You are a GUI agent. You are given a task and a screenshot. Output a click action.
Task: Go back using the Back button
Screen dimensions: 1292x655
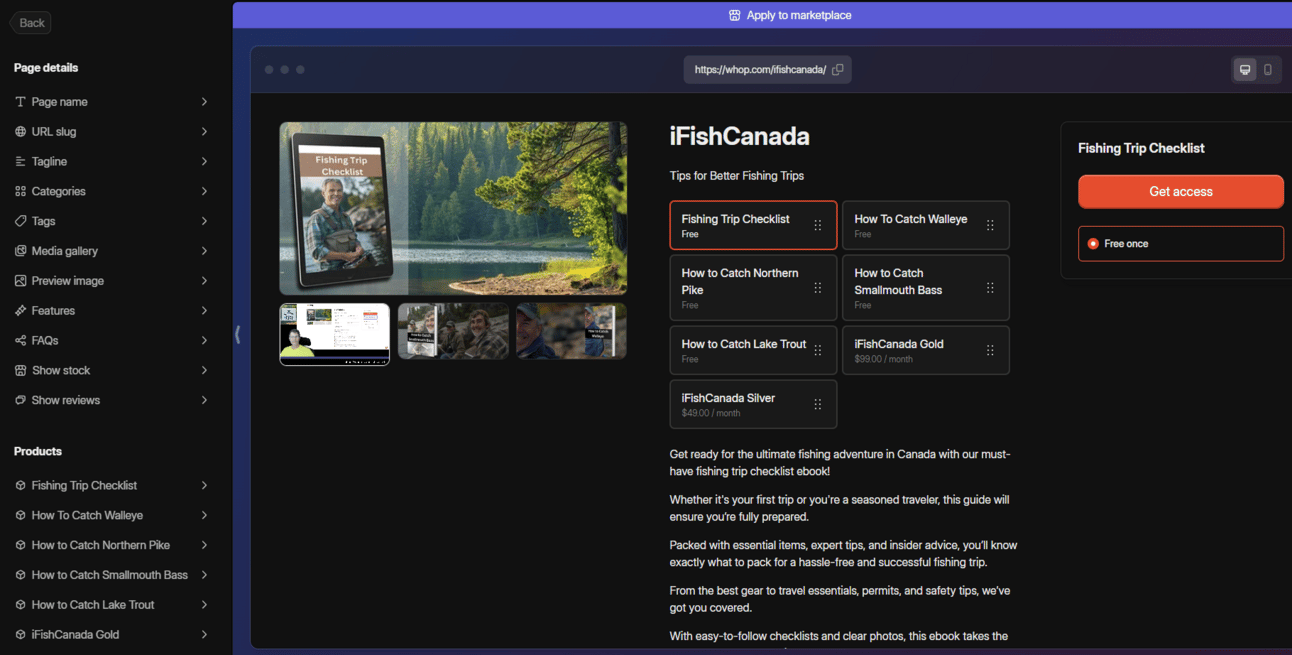[x=30, y=22]
